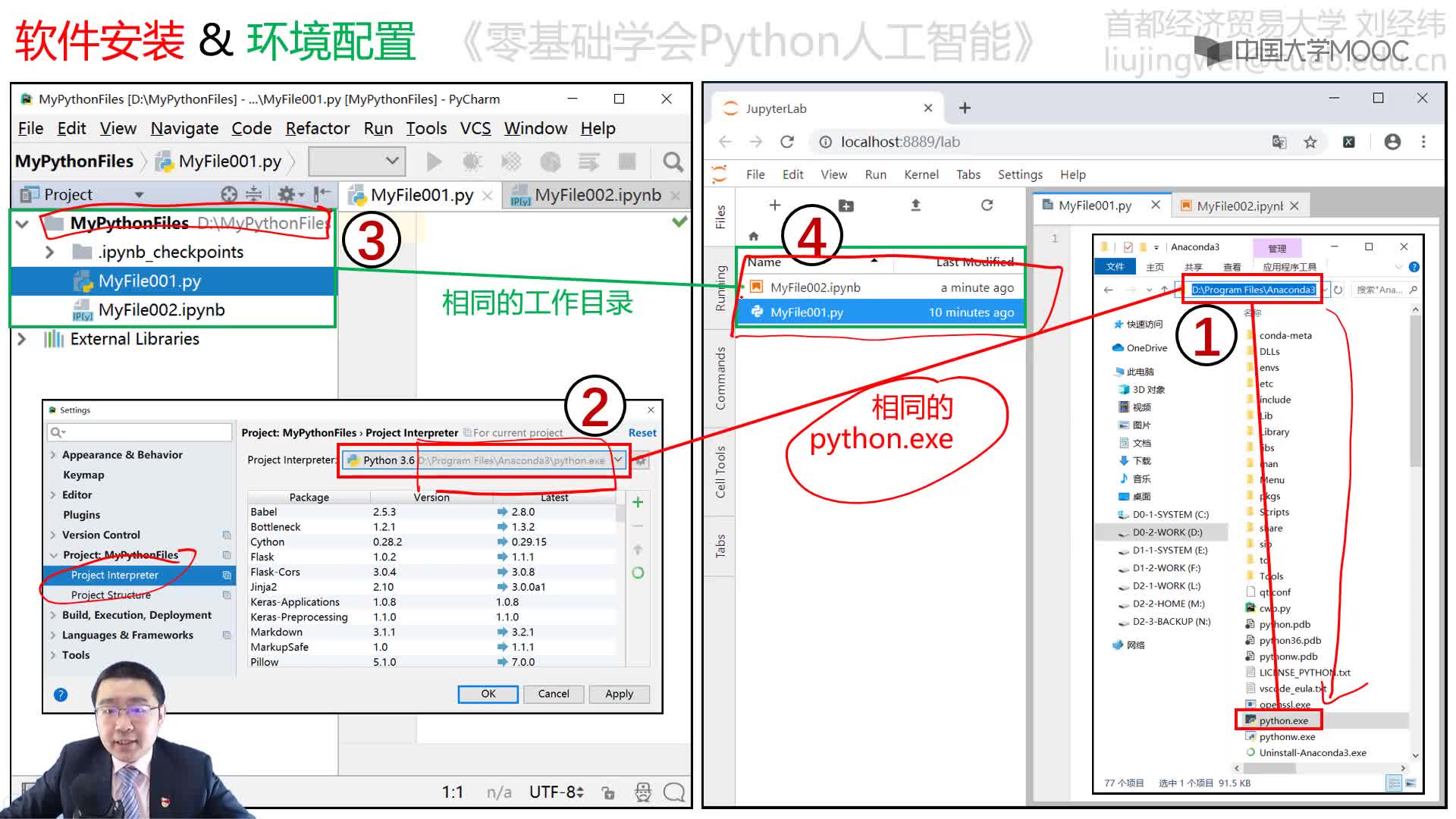Click the interpreter gear icon in Settings
The height and width of the screenshot is (819, 1456).
(x=641, y=460)
